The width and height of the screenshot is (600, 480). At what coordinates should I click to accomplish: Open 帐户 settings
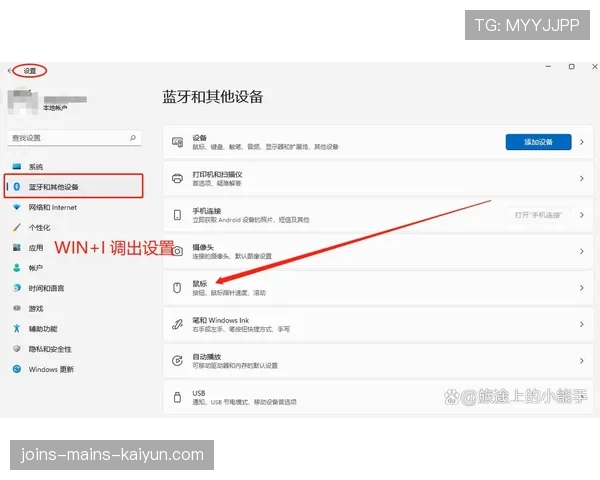tap(36, 268)
